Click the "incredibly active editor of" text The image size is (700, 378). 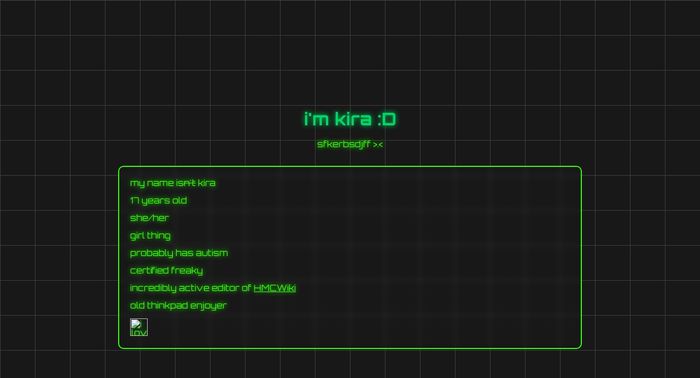[x=191, y=288]
